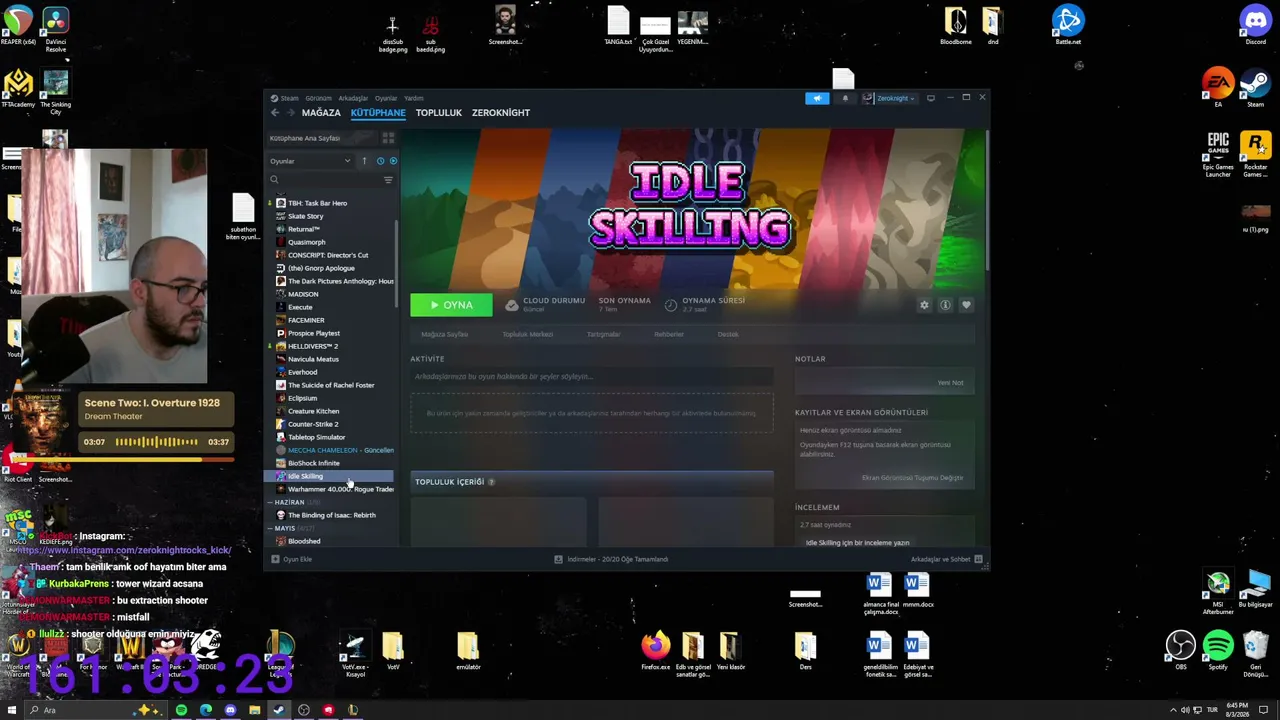Open the Steam announcements megaphone button

pyautogui.click(x=817, y=98)
